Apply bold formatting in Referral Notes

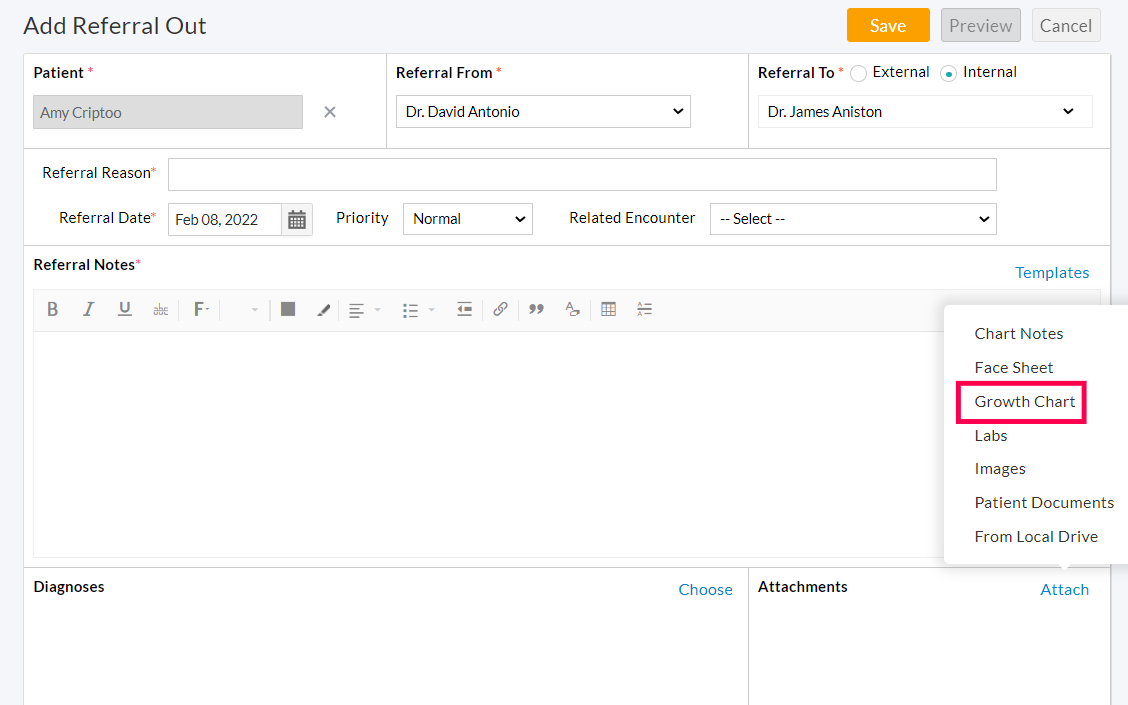[x=52, y=309]
